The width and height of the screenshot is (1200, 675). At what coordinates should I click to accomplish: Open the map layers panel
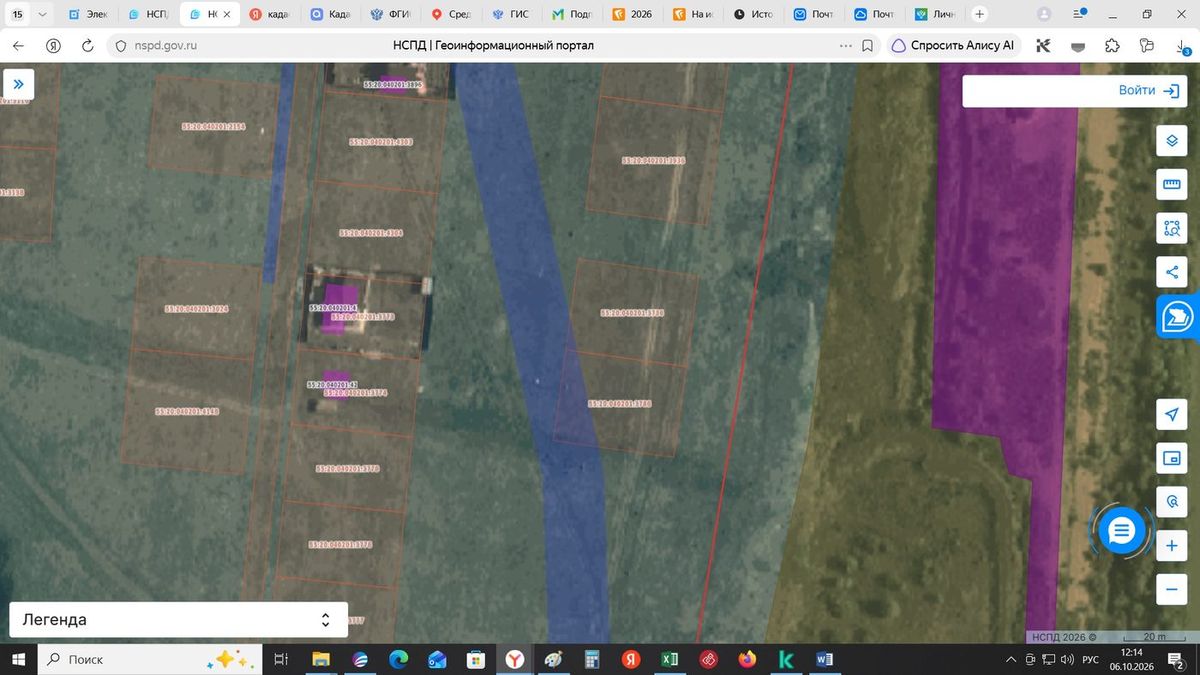coord(1171,141)
